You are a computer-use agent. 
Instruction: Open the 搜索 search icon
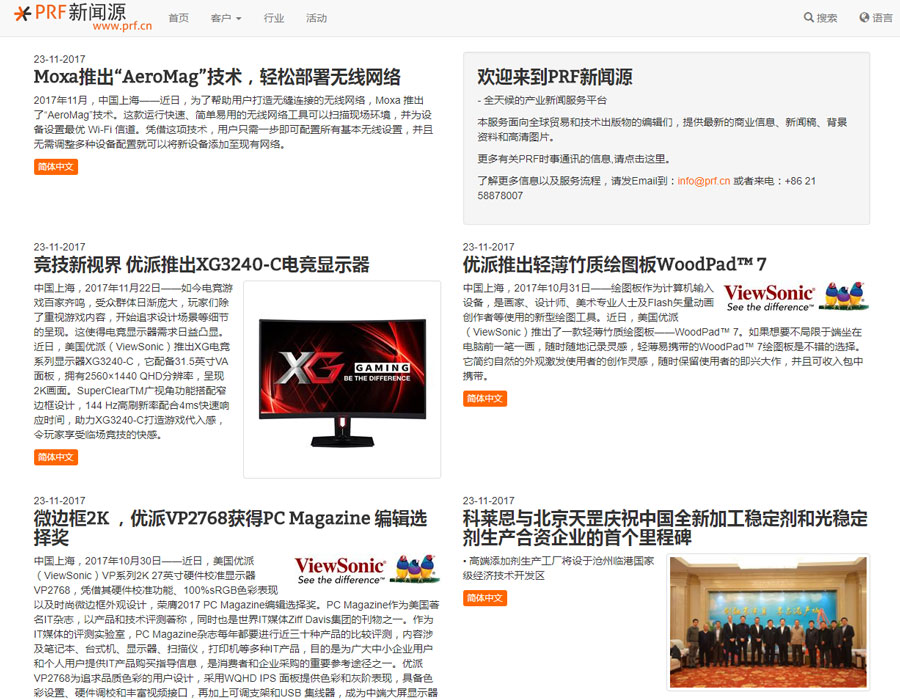[x=820, y=18]
